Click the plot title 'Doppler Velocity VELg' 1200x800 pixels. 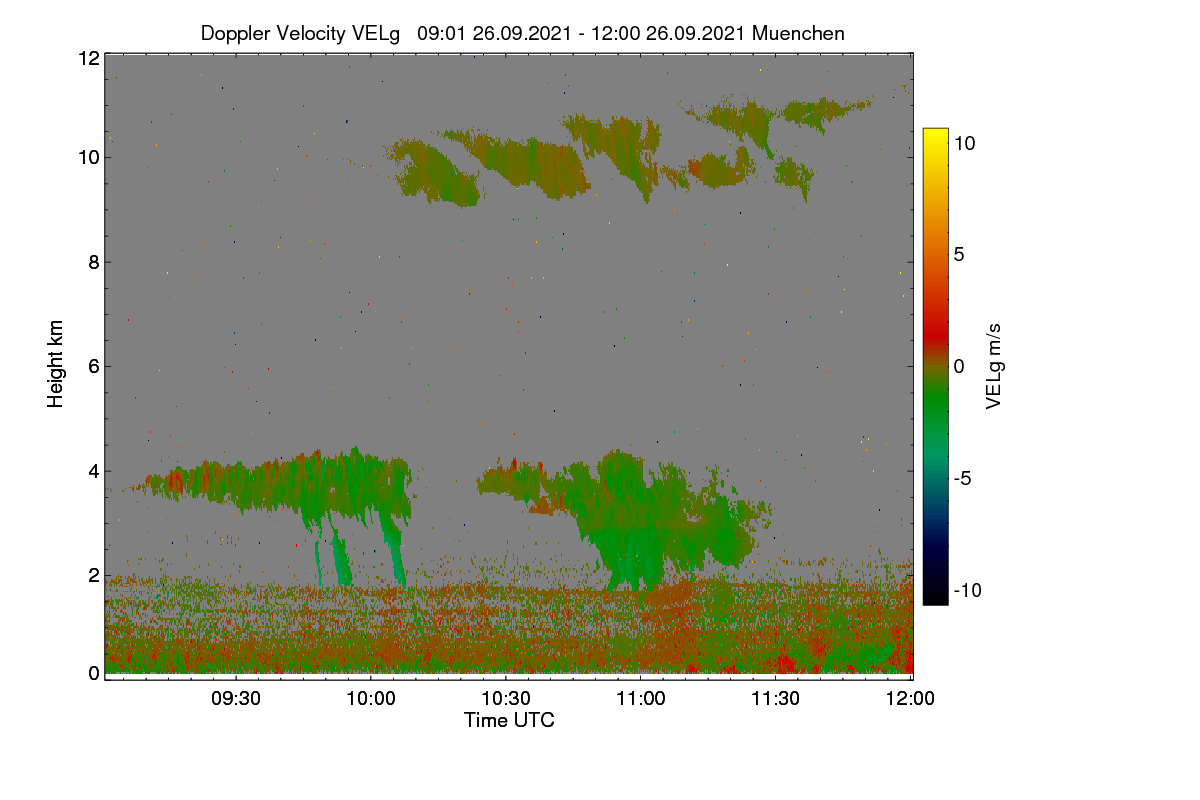(300, 33)
